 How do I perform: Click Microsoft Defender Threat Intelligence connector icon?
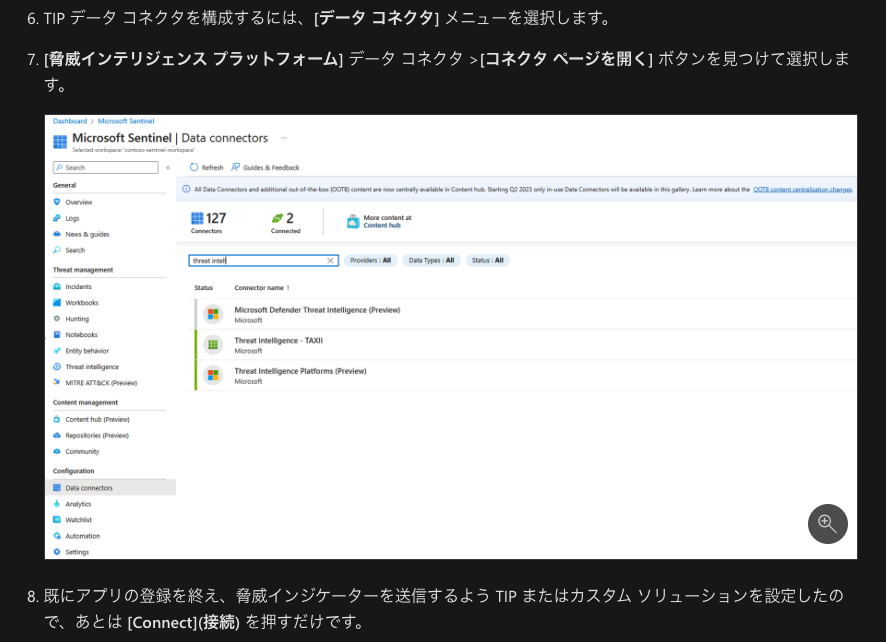[x=213, y=314]
